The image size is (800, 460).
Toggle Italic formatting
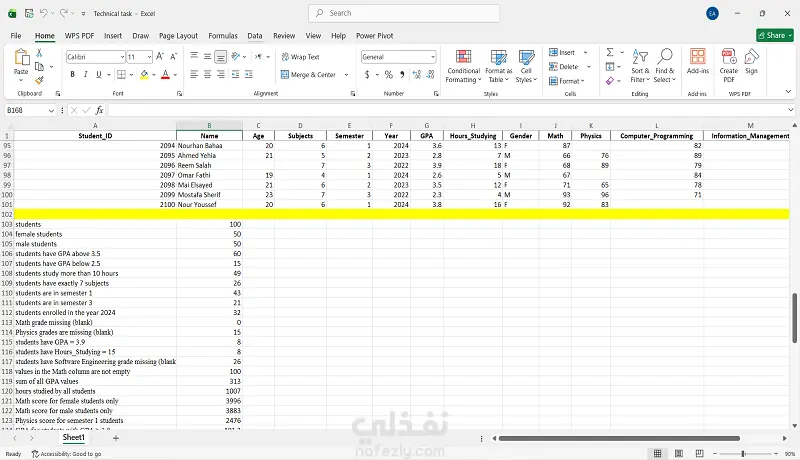[85, 74]
